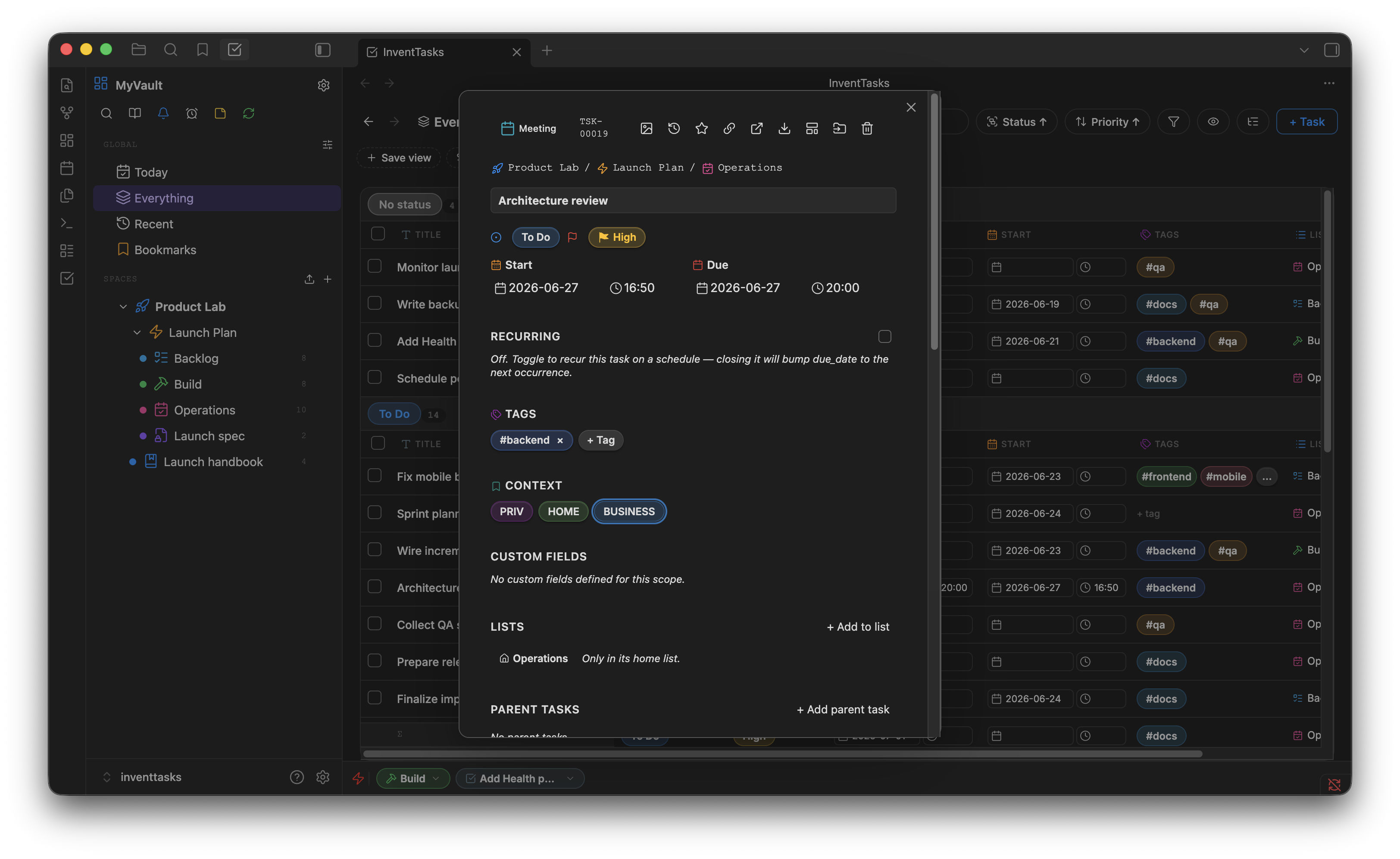Open vault settings gear next to MyVault
Image resolution: width=1400 pixels, height=859 pixels.
(323, 85)
